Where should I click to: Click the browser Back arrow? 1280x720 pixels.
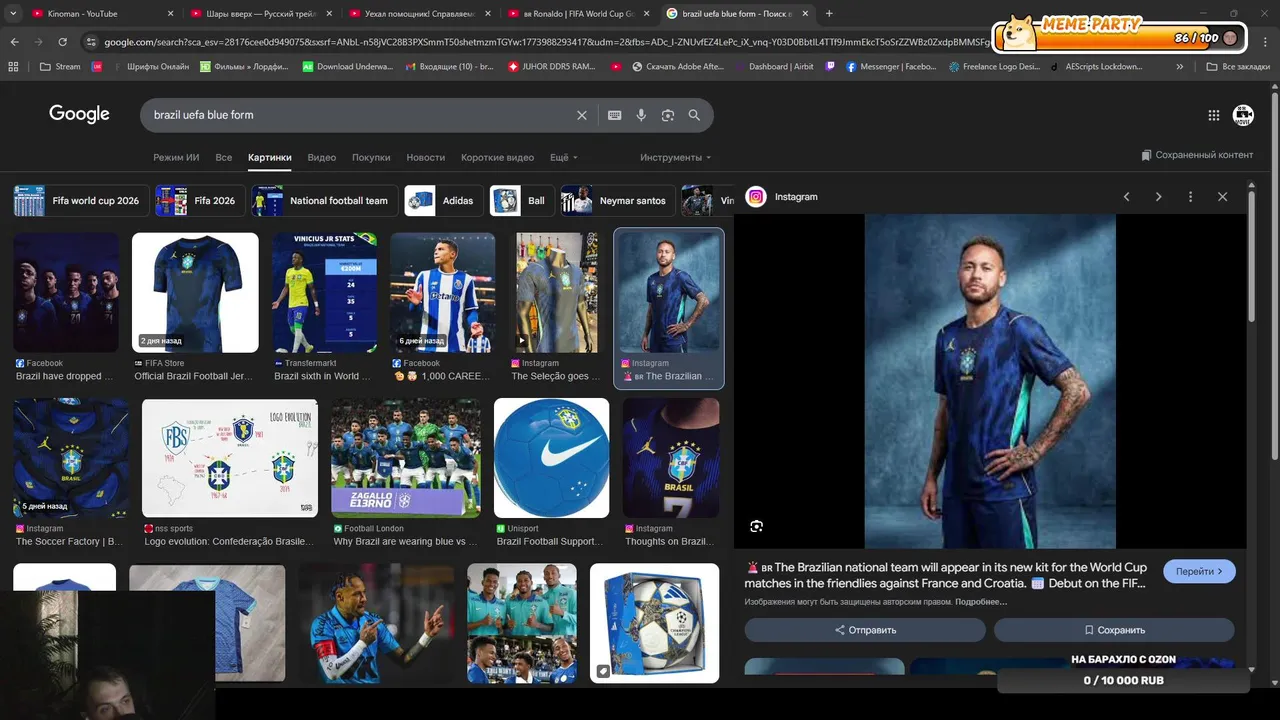[x=14, y=42]
